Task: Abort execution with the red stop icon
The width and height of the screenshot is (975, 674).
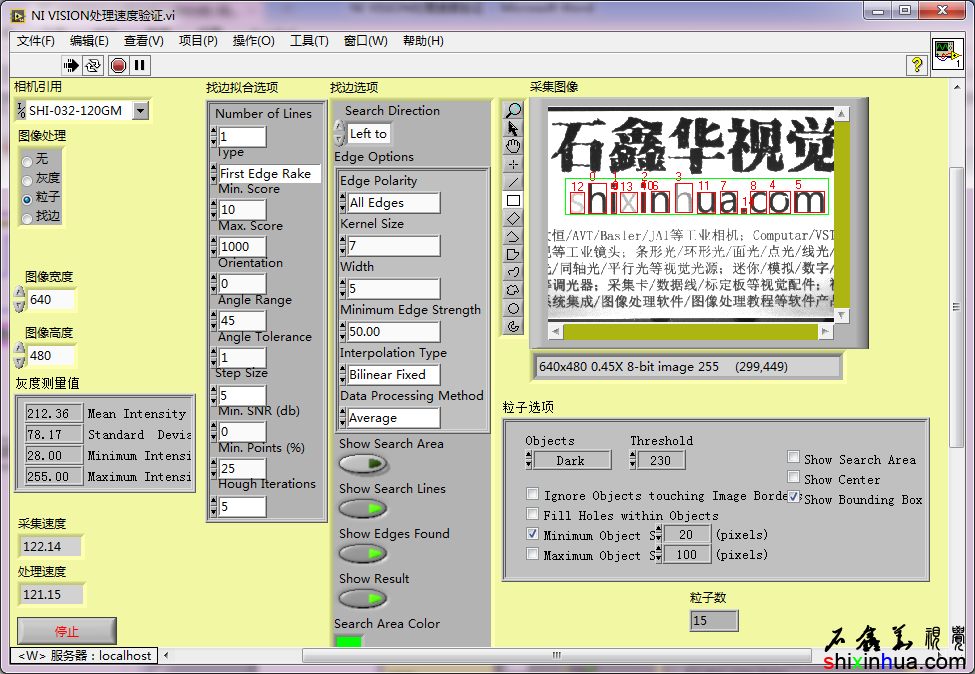Action: pyautogui.click(x=118, y=65)
